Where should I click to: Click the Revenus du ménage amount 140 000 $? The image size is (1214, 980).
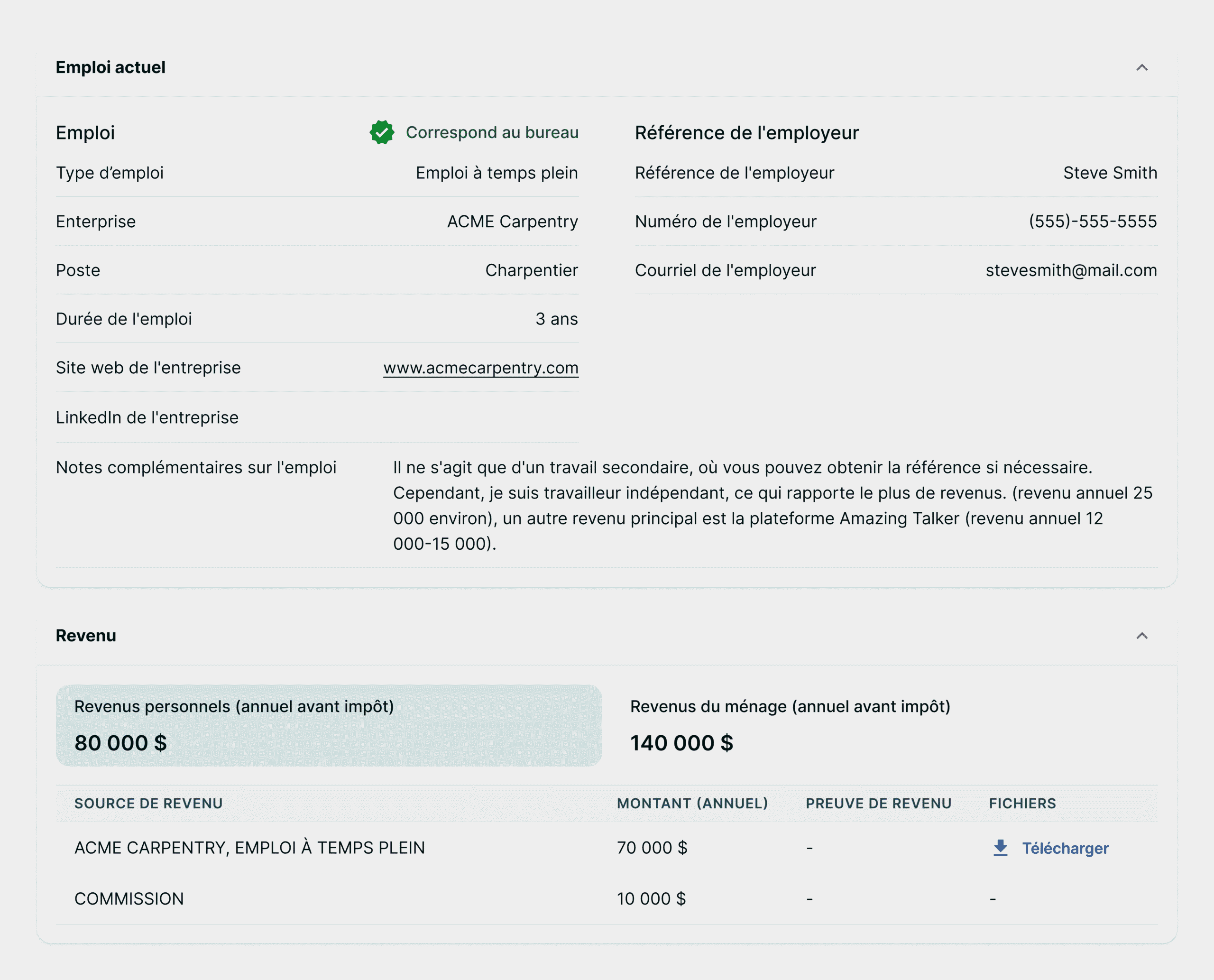[681, 743]
